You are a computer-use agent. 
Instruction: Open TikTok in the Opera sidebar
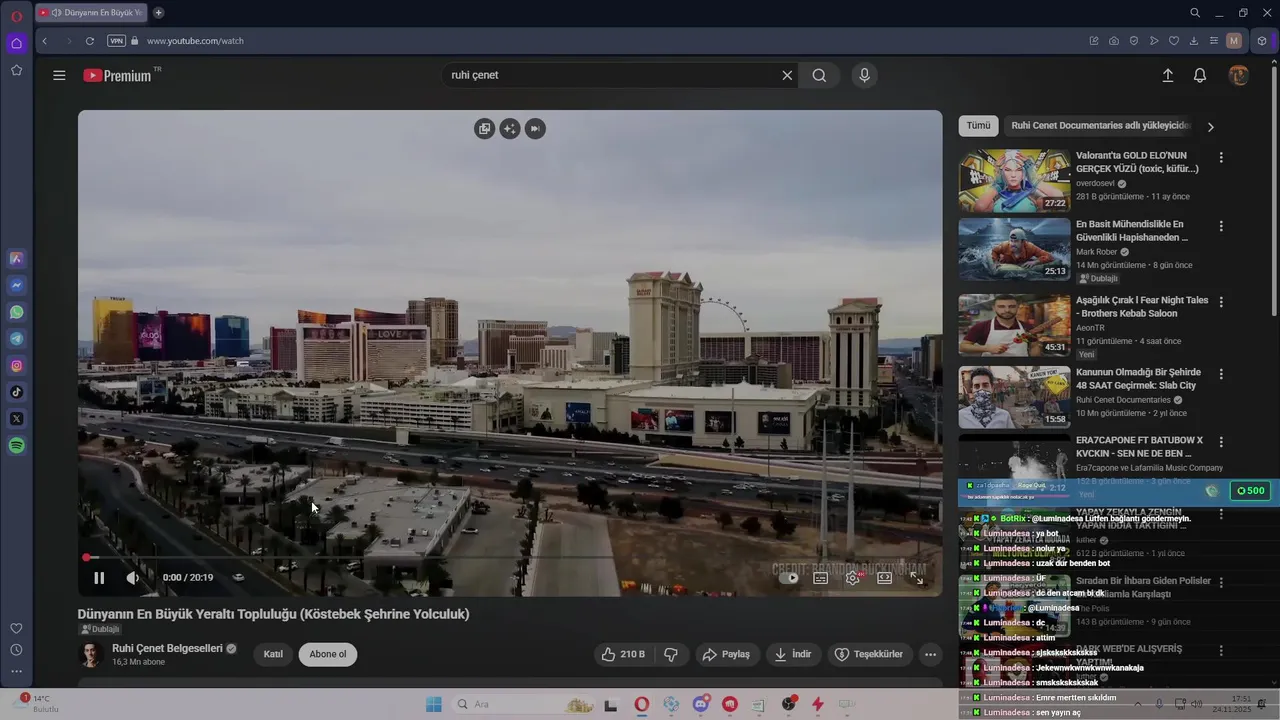coord(16,392)
